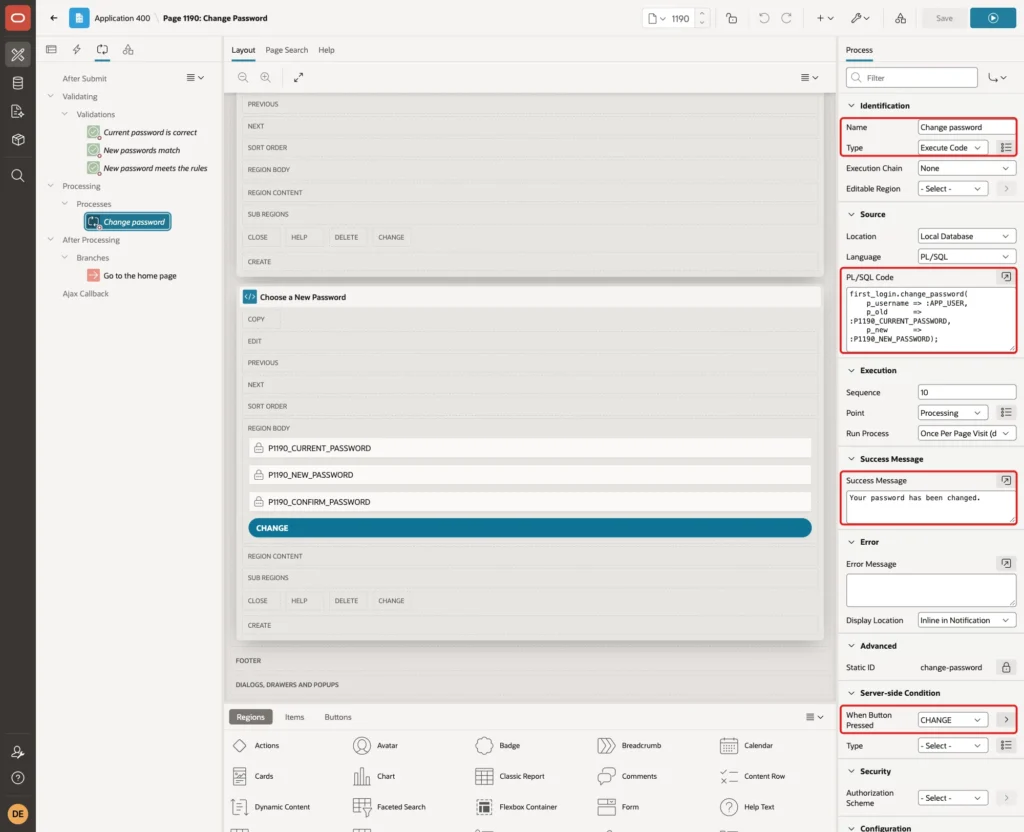The image size is (1024, 832).
Task: Switch to the Page Search tab
Action: coord(286,50)
